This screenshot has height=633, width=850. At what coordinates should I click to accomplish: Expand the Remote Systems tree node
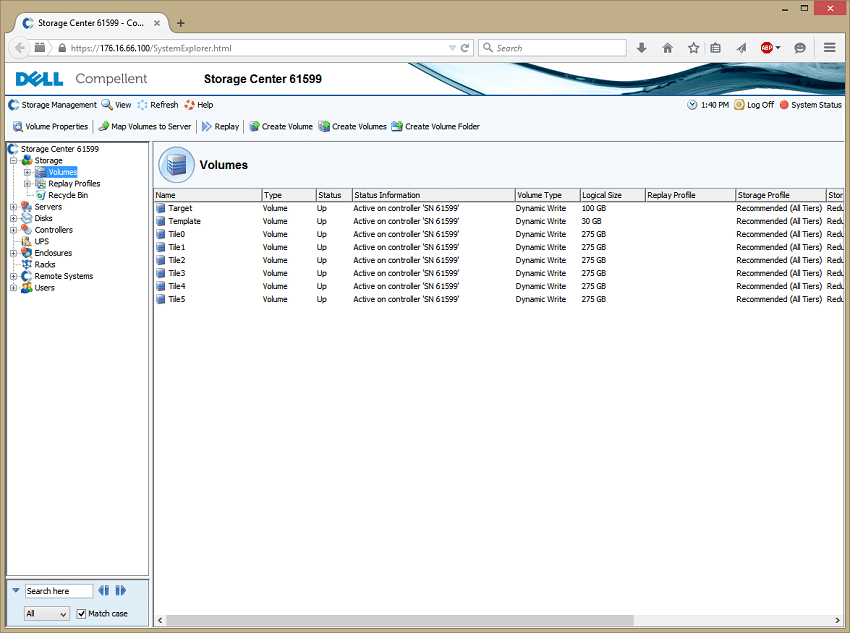coord(14,276)
